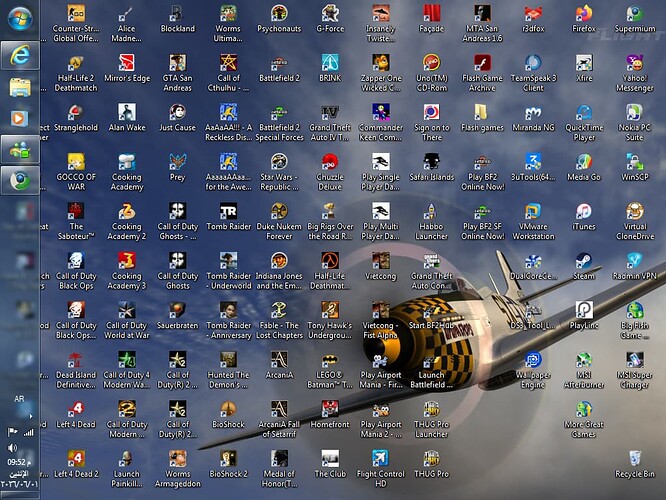Open the Action Center flag icon
This screenshot has height=500, width=666.
pos(12,432)
